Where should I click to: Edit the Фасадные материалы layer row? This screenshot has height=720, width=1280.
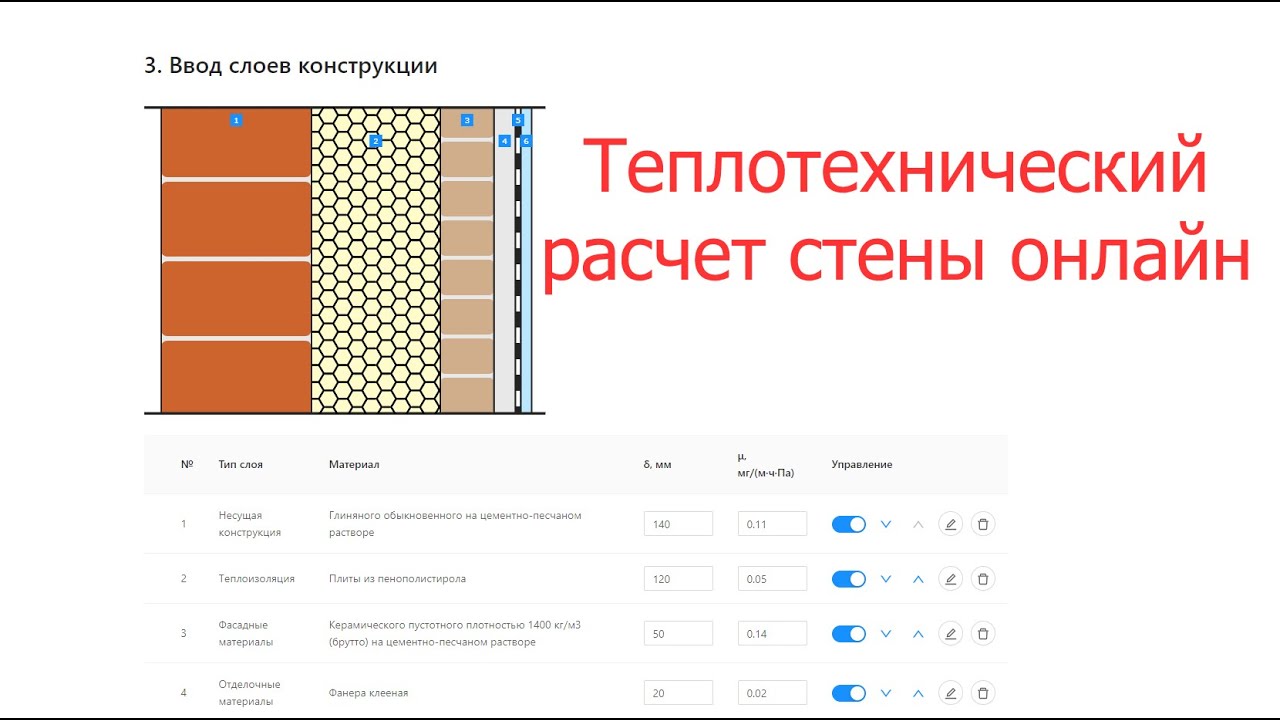[950, 633]
